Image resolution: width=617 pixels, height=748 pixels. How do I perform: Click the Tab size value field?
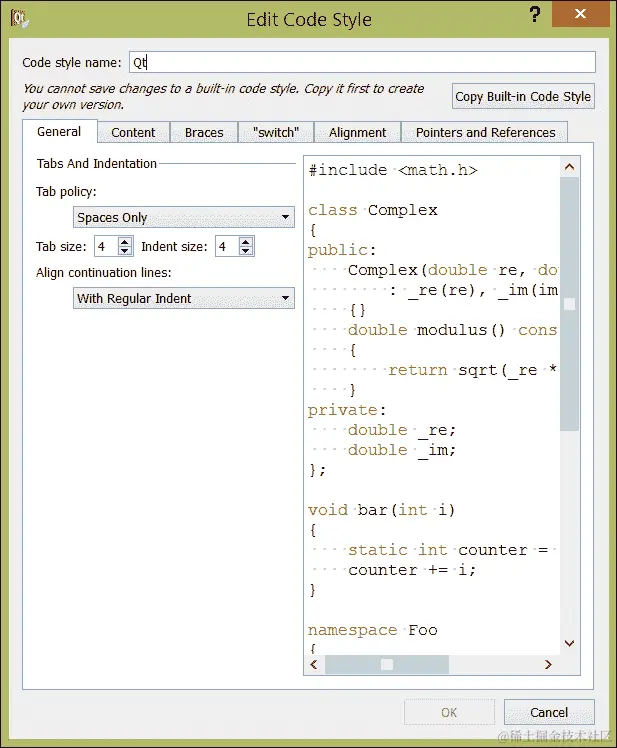click(106, 246)
